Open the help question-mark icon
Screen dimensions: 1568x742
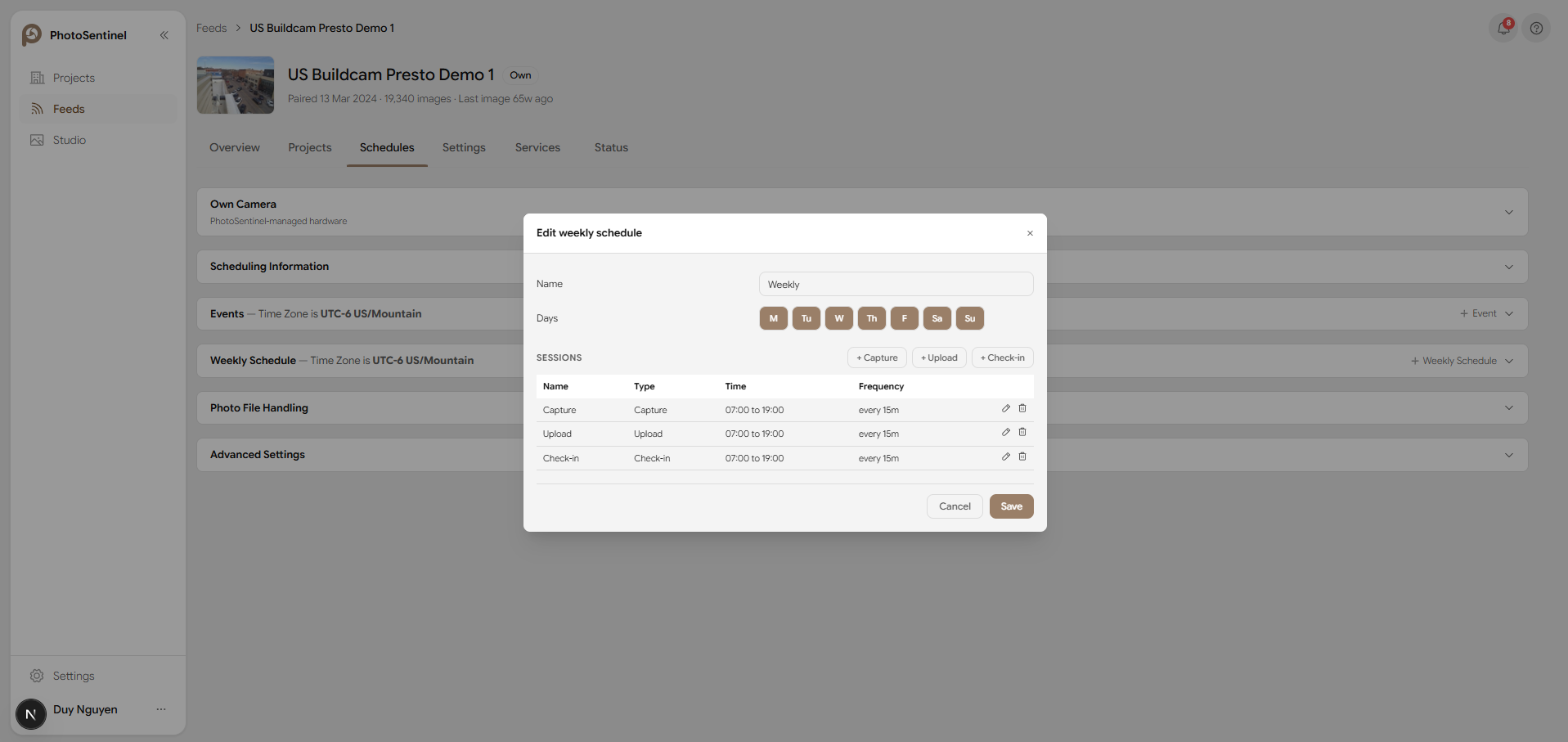tap(1537, 29)
